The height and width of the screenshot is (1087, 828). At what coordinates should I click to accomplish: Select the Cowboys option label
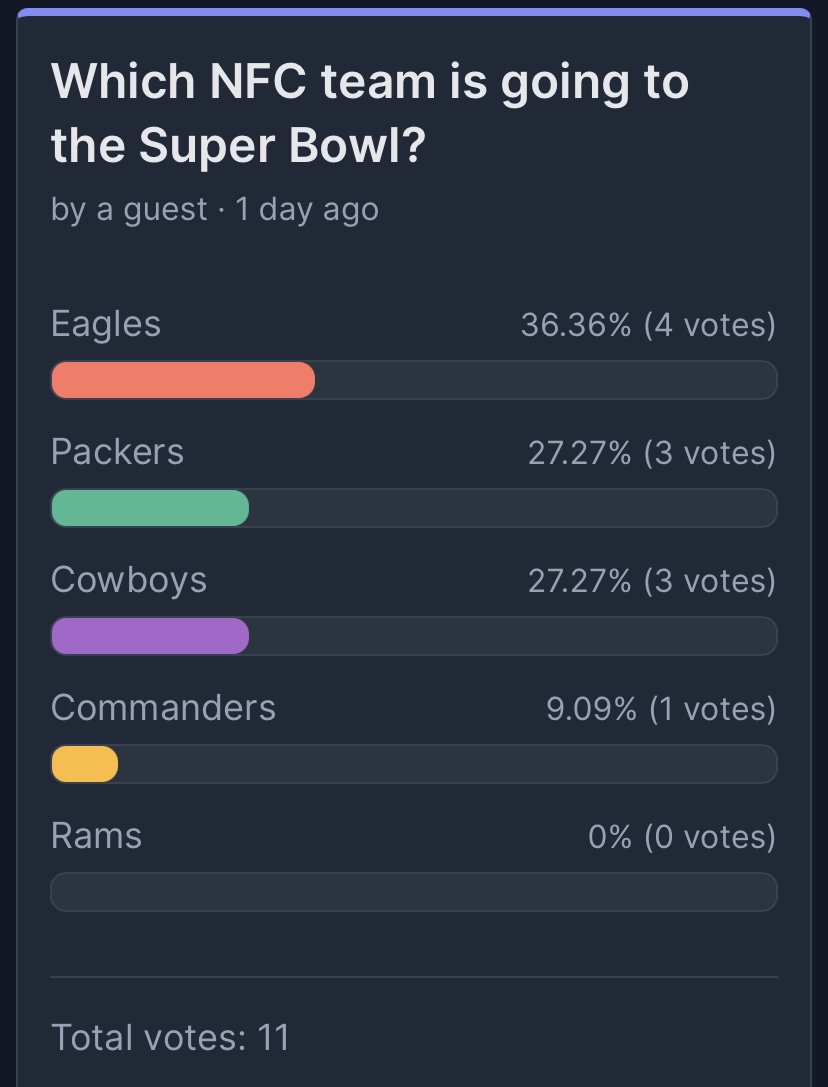pyautogui.click(x=129, y=580)
